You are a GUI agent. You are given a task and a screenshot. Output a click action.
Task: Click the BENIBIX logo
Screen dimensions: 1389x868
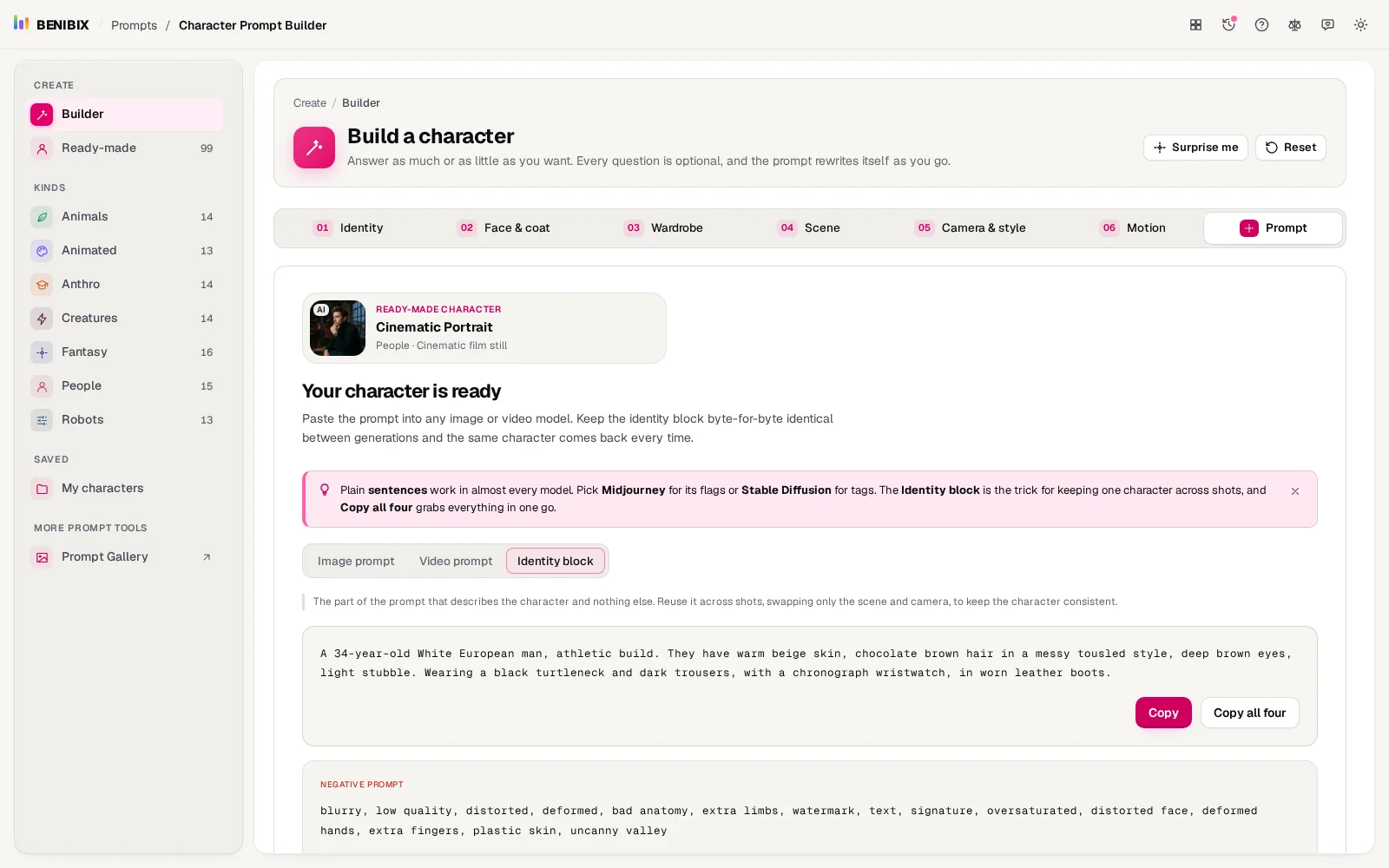tap(51, 24)
